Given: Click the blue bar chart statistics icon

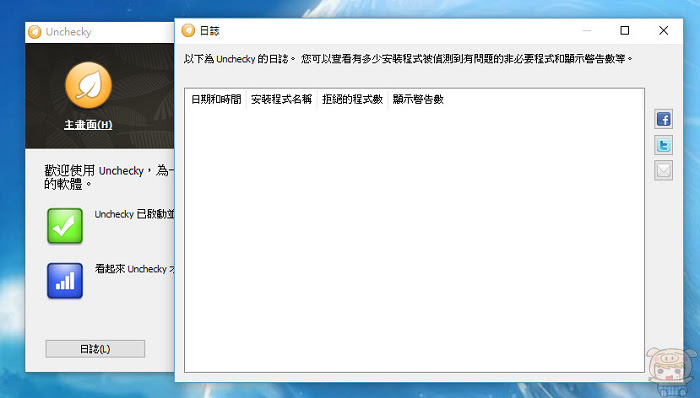Looking at the screenshot, I should click(x=65, y=281).
